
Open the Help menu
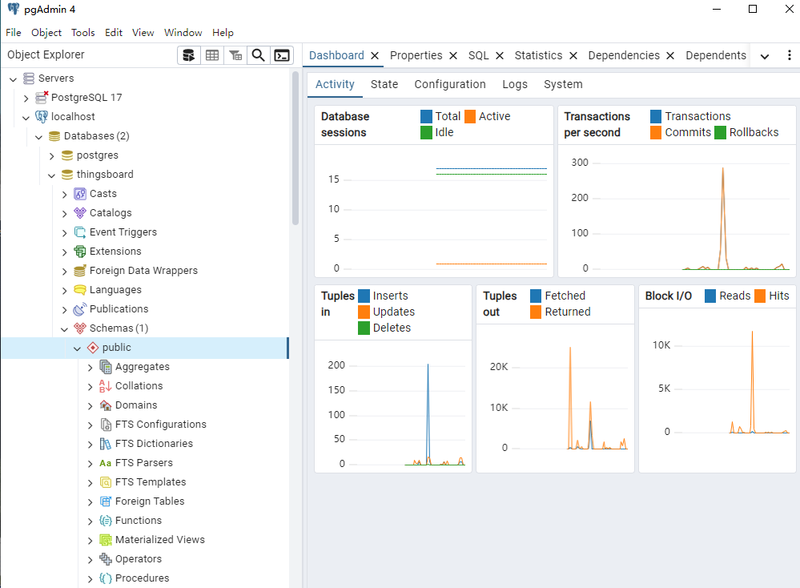coord(223,33)
